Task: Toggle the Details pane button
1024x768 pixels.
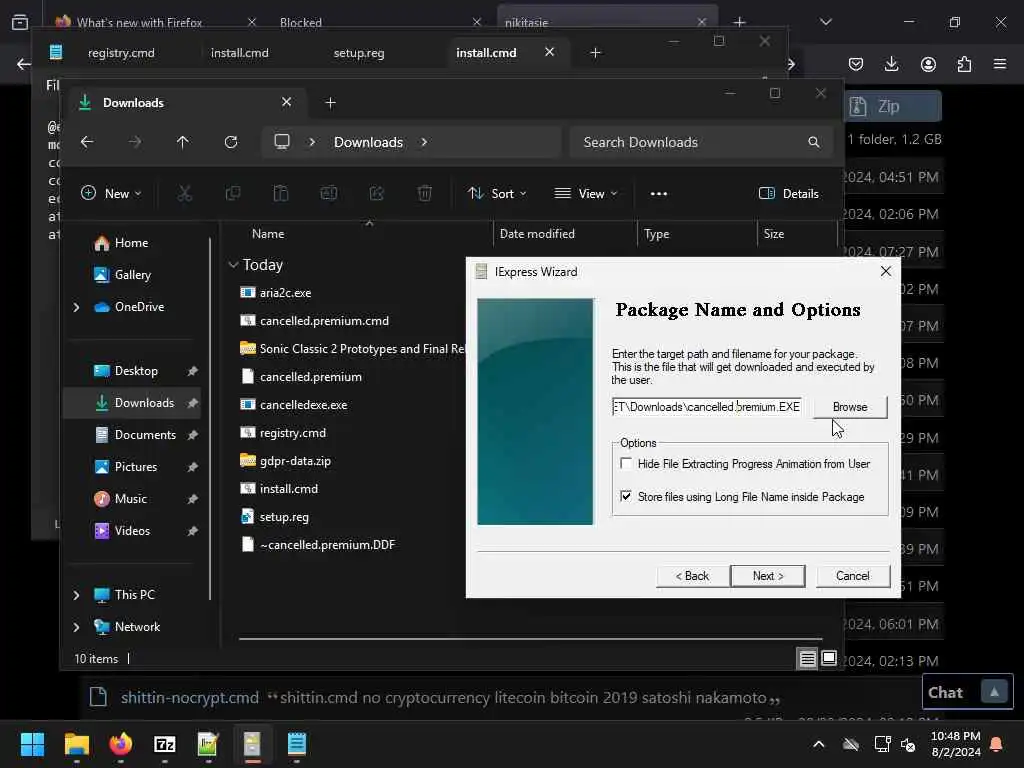Action: point(788,193)
